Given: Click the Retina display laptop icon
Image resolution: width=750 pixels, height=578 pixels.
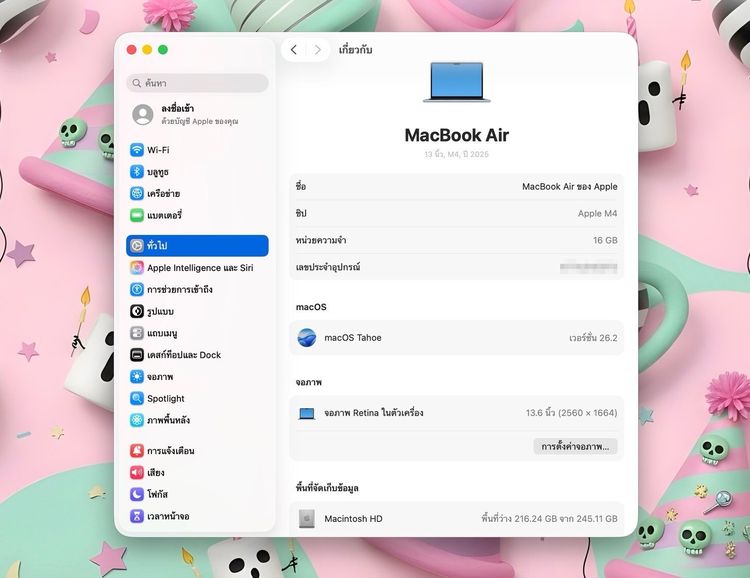Looking at the screenshot, I should 307,413.
